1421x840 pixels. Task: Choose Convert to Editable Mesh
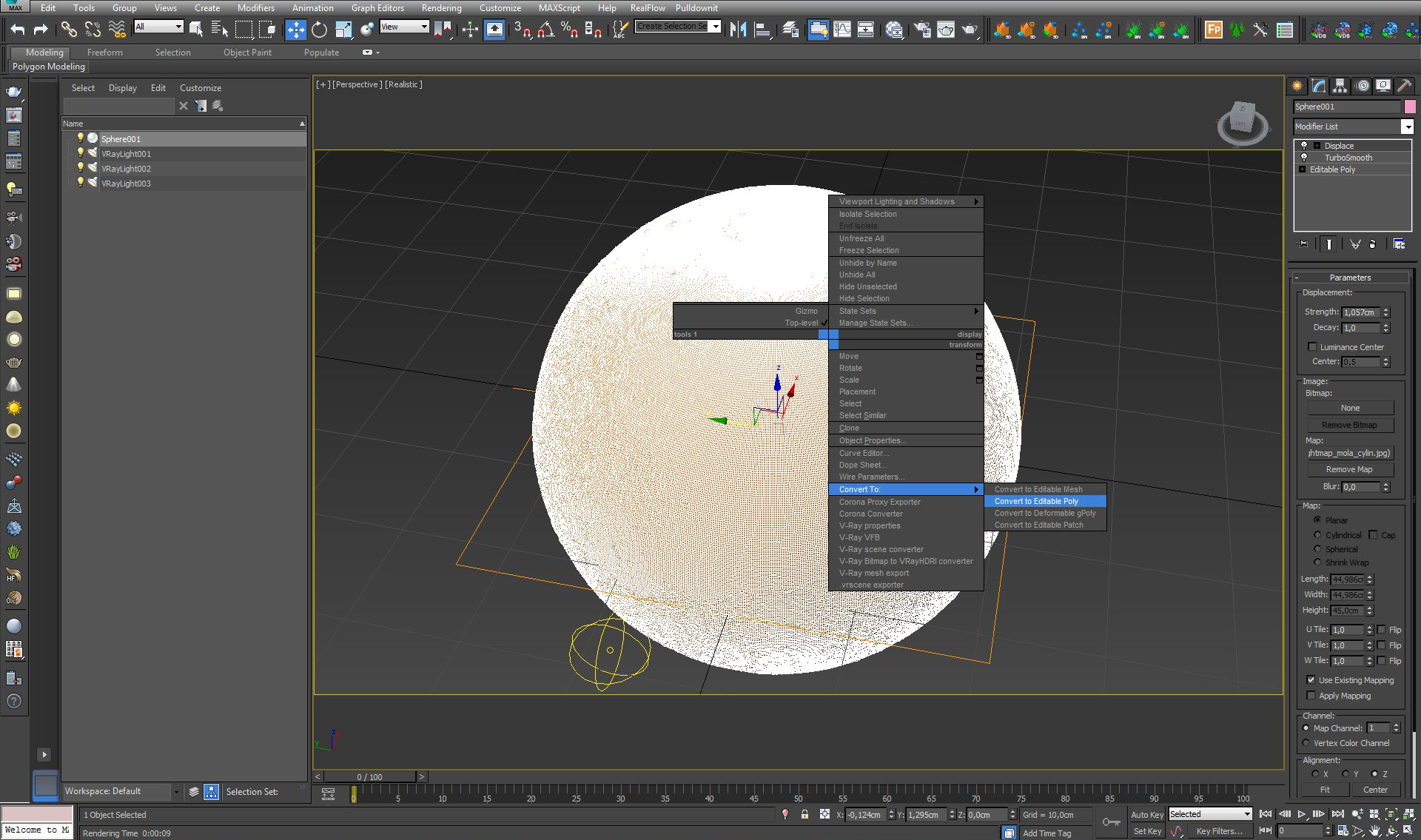coord(1045,489)
